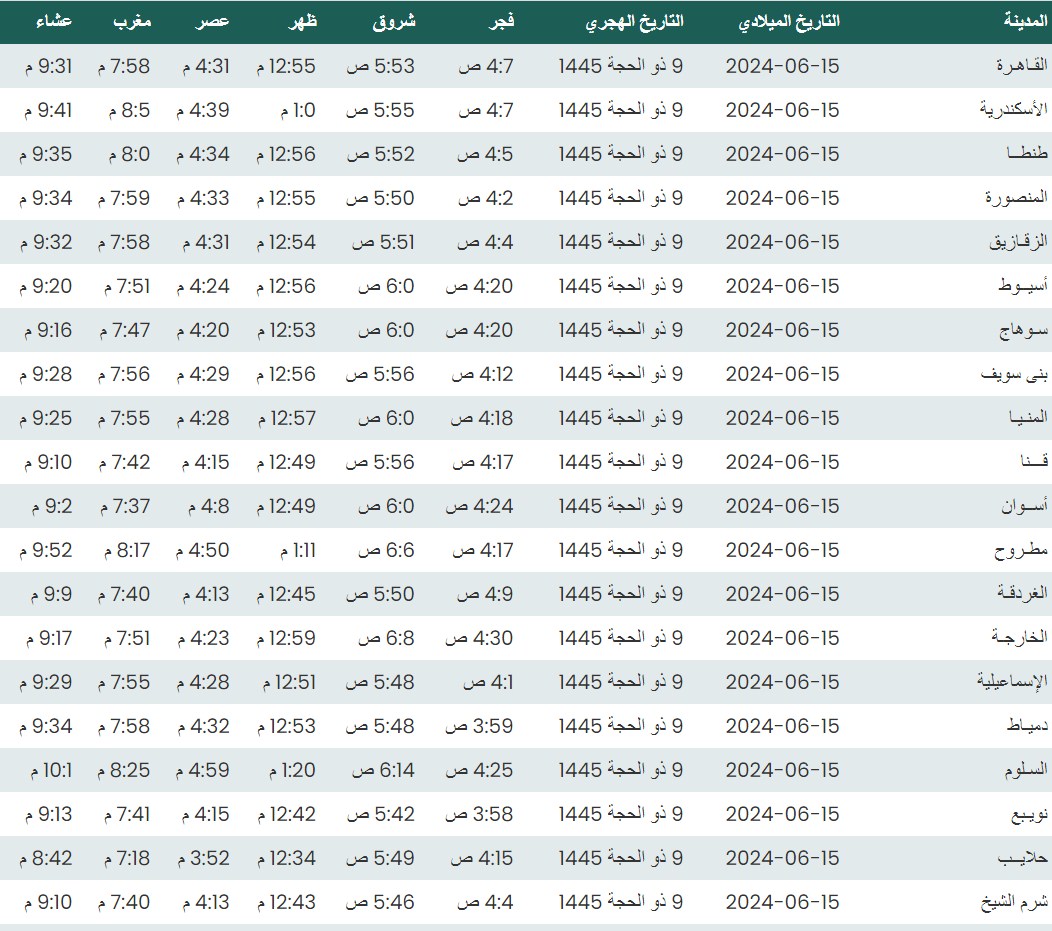Click the Hijri date in the نويبع row

[x=620, y=814]
